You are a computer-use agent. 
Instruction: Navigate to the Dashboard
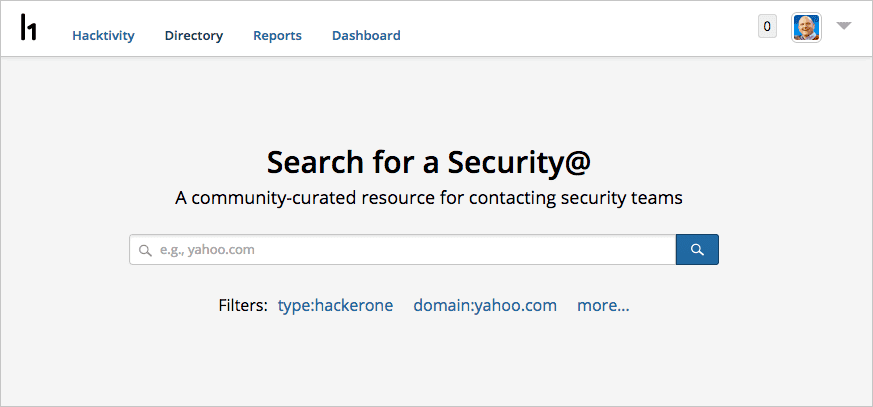pos(366,36)
